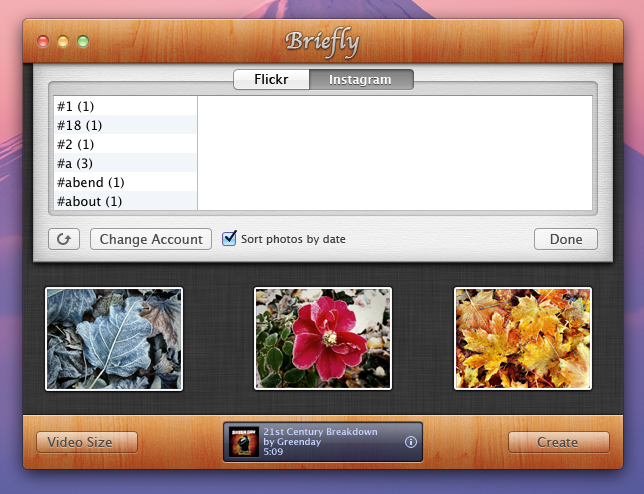
Task: Select the #2 (1) tag row
Action: coord(125,144)
